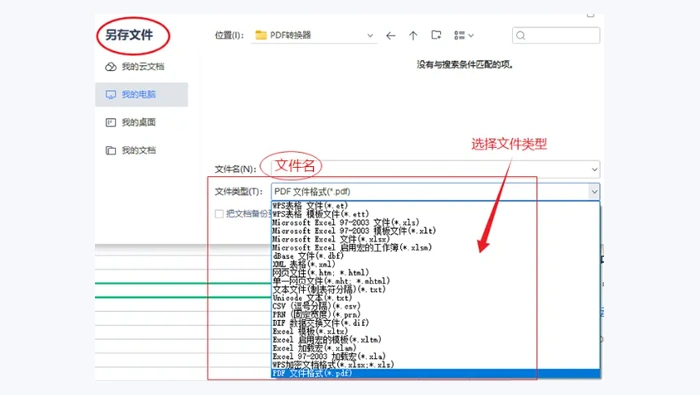Screen dimensions: 700x395
Task: Select Excel 启用宏的模板(*.xltm) type
Action: tap(435, 340)
